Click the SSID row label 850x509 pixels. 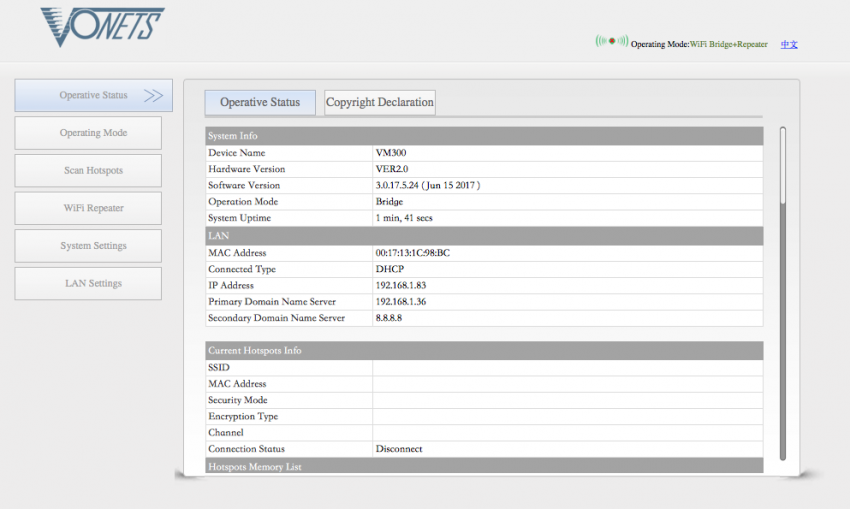219,368
